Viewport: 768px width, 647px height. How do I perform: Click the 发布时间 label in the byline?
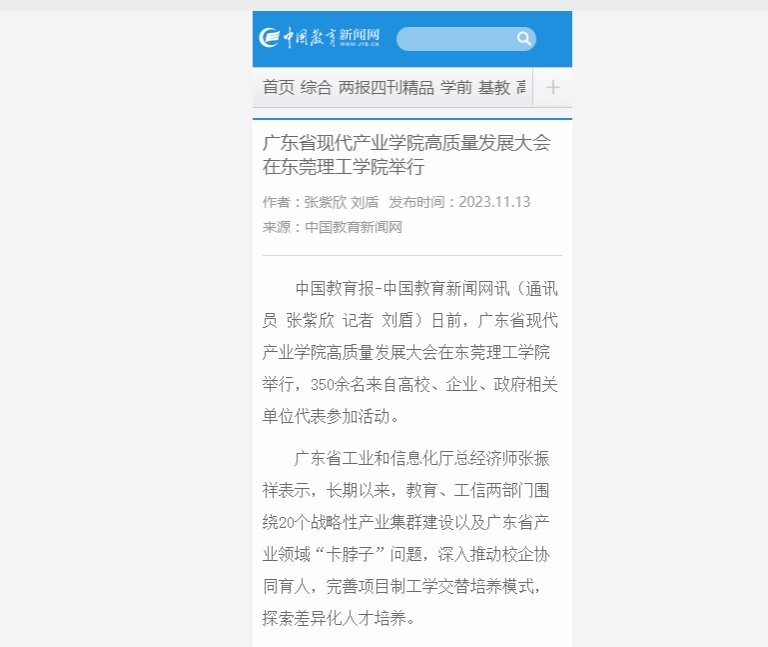[x=418, y=202]
